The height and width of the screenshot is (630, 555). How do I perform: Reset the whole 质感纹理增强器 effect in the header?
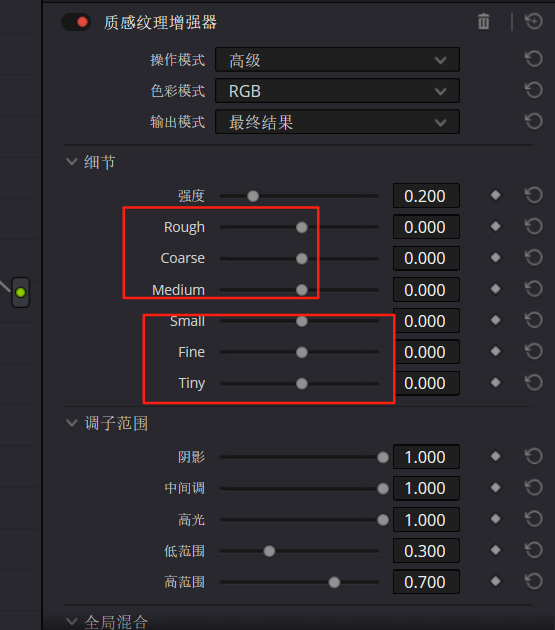click(534, 21)
